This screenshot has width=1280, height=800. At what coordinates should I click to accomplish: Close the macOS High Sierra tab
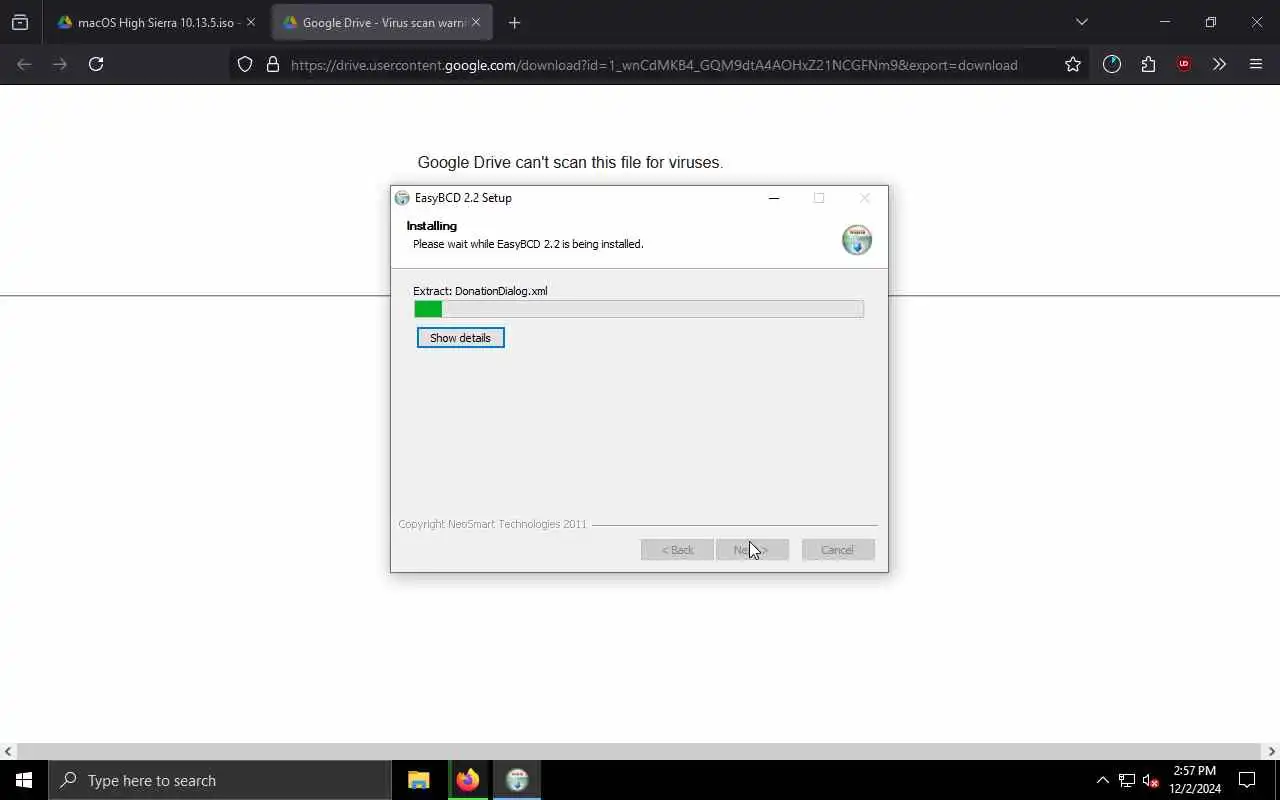click(251, 22)
